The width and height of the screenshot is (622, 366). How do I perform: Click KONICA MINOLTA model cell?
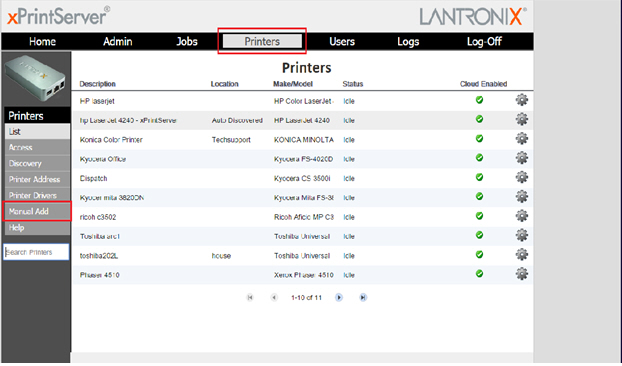point(303,140)
